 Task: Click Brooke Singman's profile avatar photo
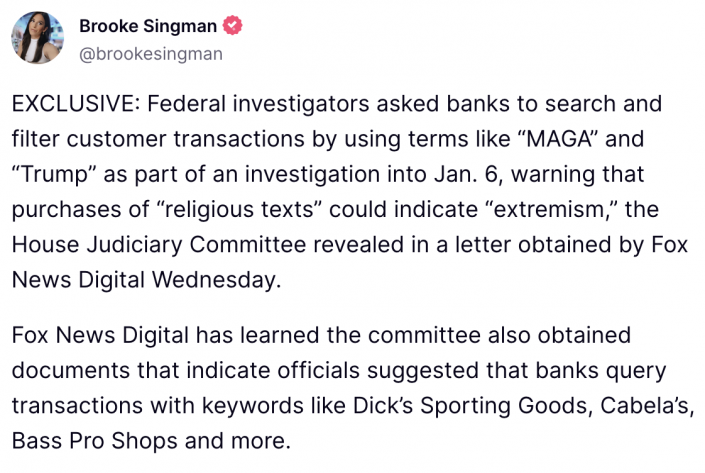[x=39, y=39]
